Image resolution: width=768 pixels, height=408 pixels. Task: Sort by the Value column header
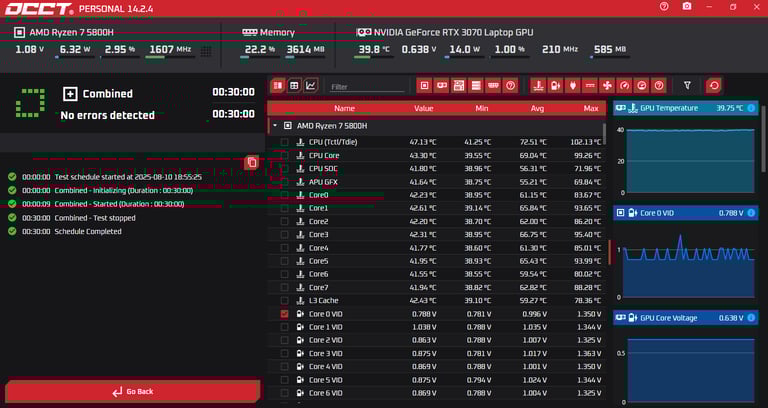tap(424, 108)
